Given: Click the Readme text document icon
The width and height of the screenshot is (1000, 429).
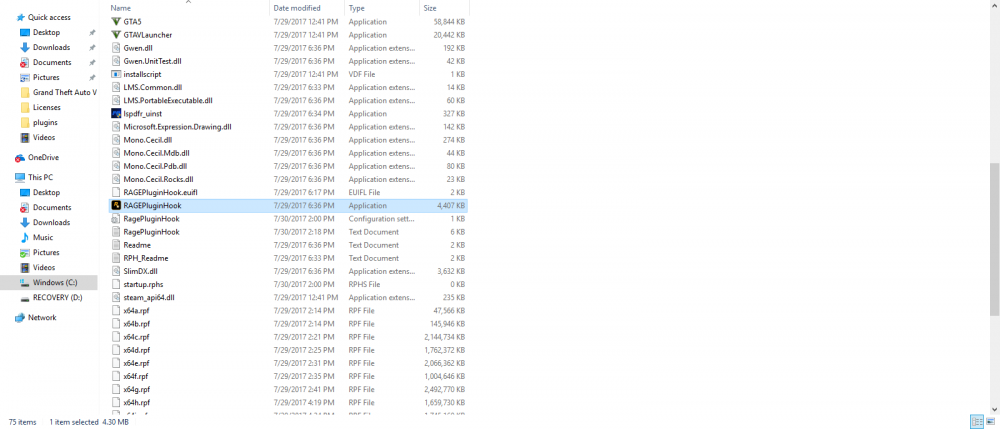Looking at the screenshot, I should (x=115, y=245).
